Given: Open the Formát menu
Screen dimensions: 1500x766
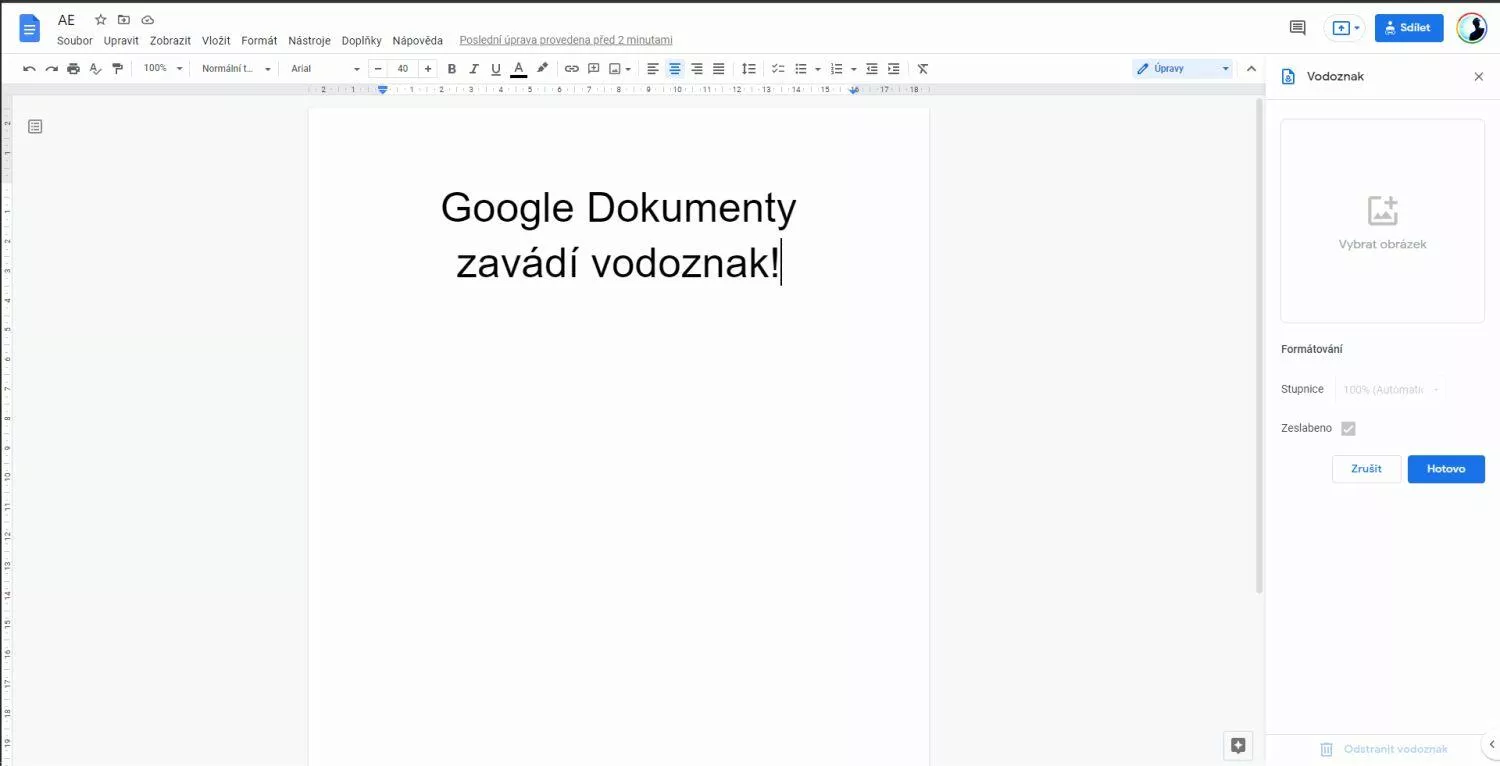Looking at the screenshot, I should (259, 41).
